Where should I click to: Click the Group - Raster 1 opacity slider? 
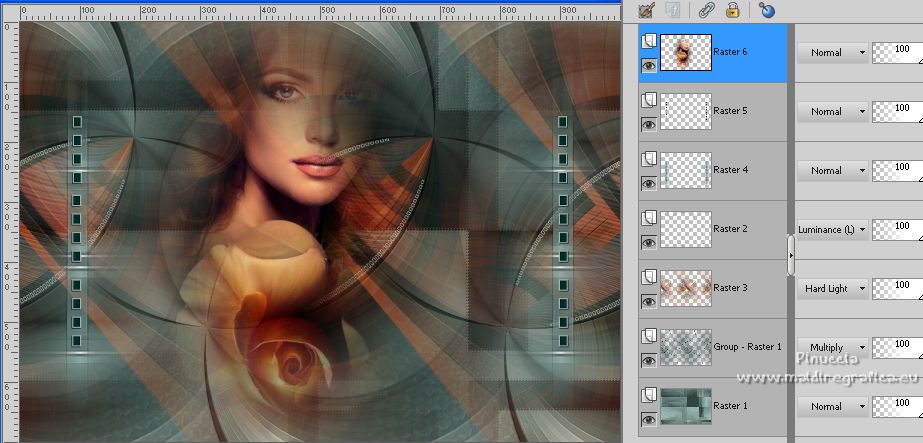898,347
